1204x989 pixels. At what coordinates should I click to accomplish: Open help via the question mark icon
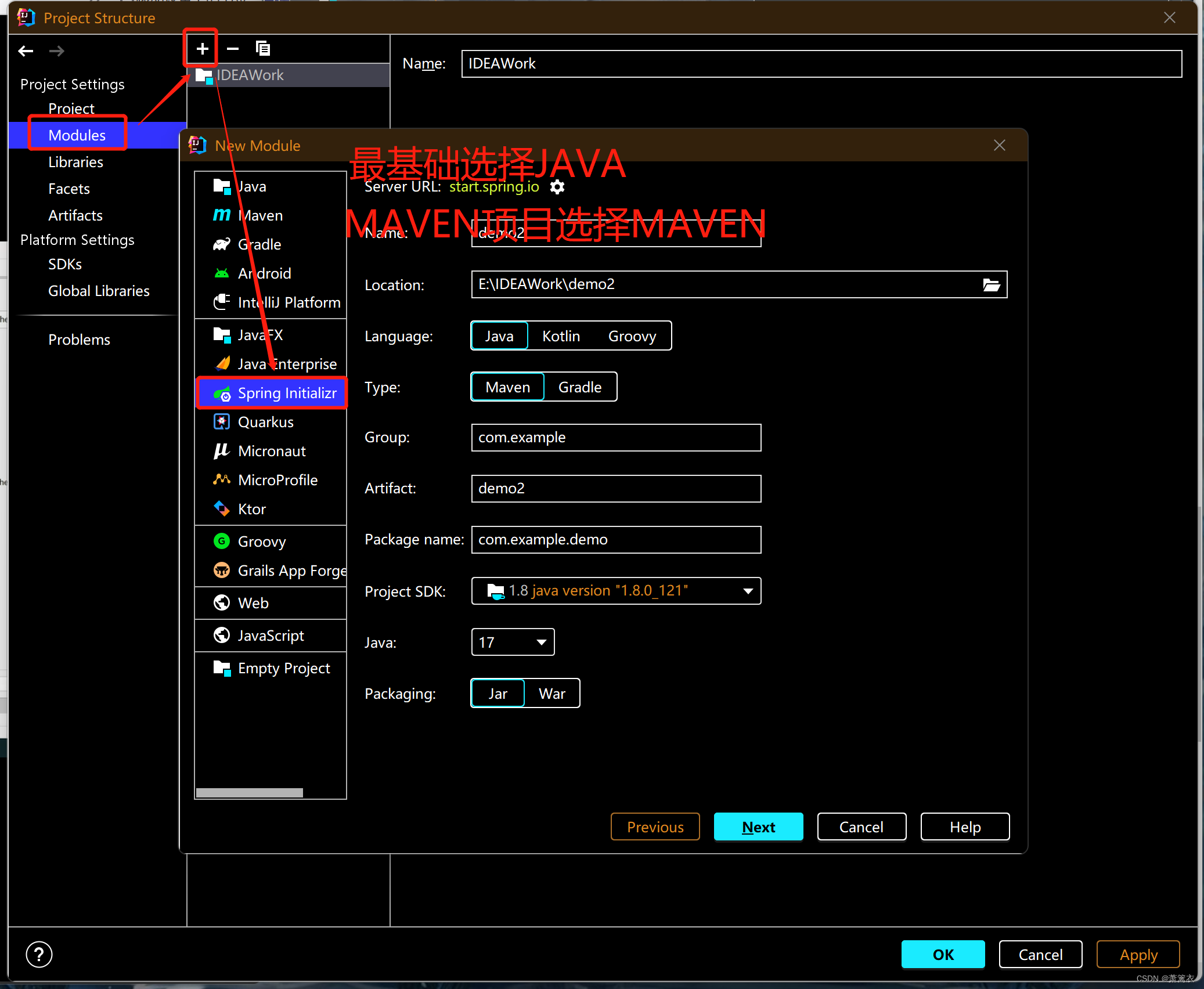click(x=39, y=955)
